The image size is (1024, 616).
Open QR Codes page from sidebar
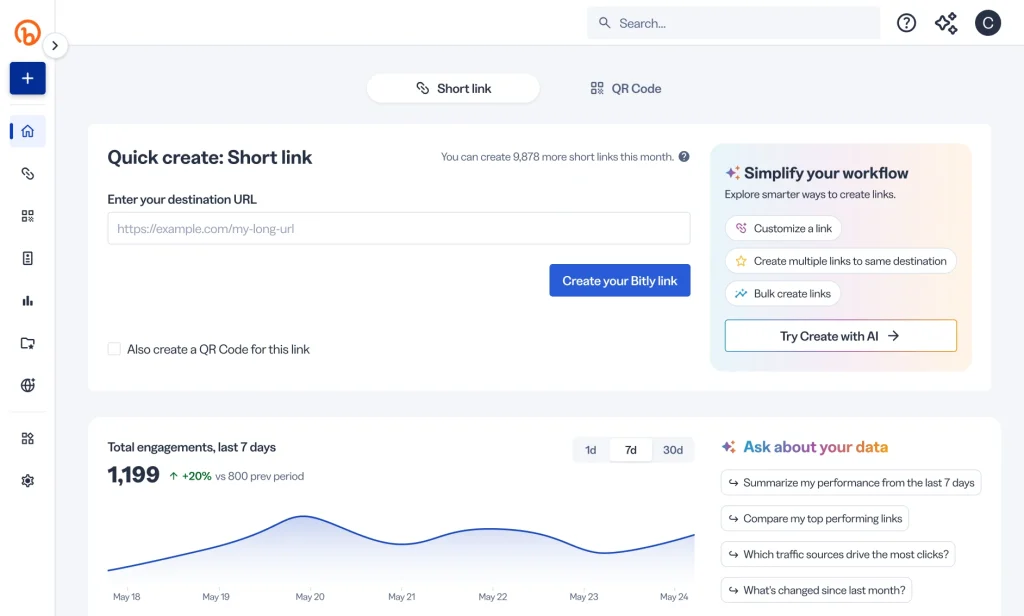[x=27, y=216]
